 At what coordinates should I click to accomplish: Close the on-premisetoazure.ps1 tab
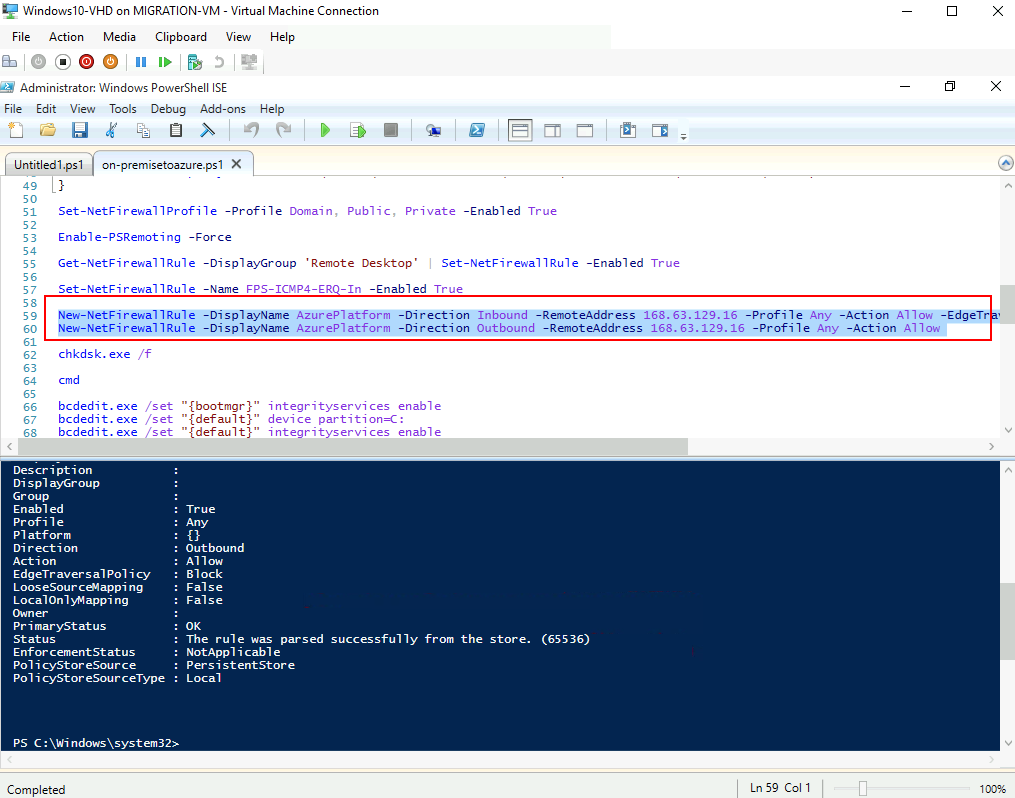point(236,164)
